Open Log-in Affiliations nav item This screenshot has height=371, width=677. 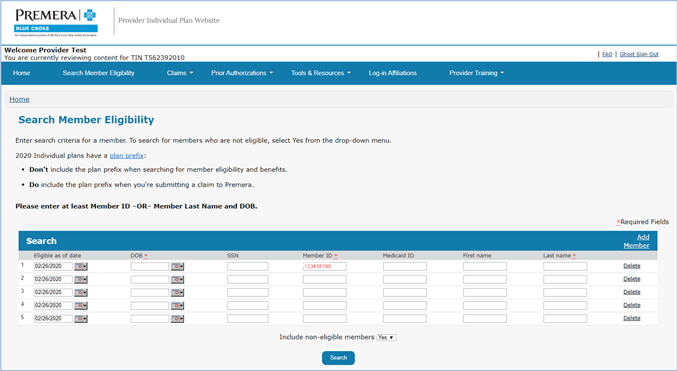(392, 73)
